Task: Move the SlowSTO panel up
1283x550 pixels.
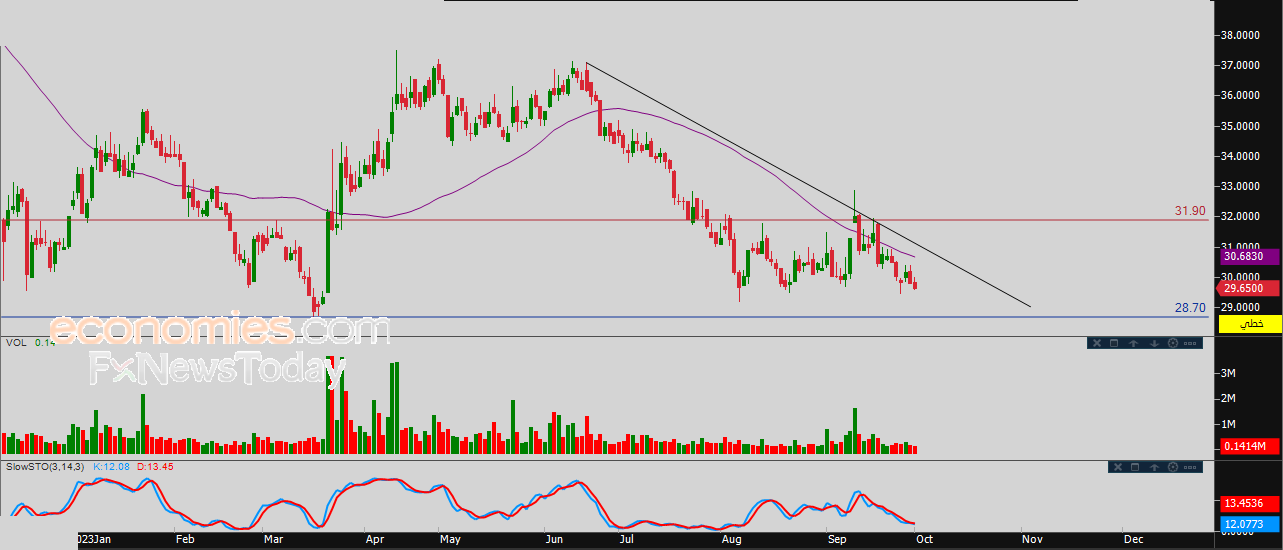Action: coord(1153,467)
